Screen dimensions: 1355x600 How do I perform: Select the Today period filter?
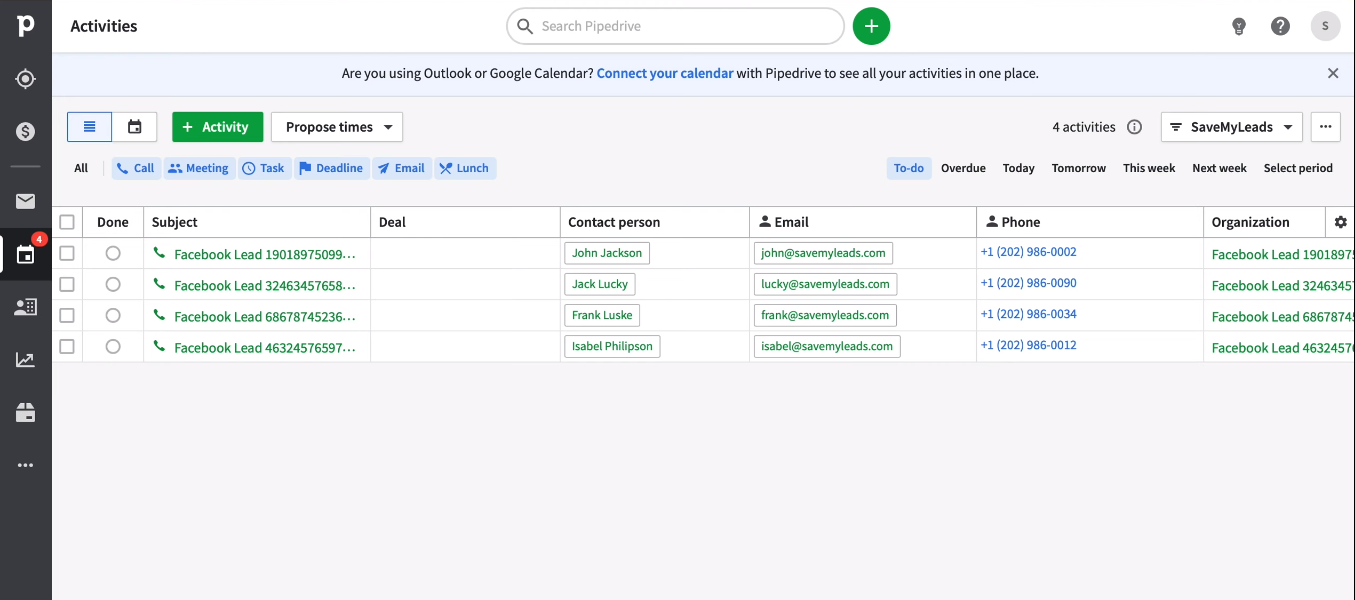1019,168
